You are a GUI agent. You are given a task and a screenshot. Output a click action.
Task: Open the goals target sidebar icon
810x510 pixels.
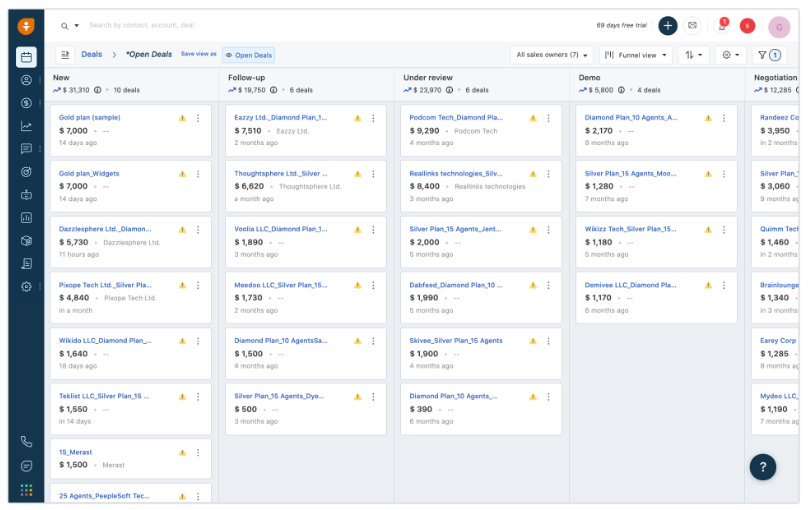pos(26,172)
